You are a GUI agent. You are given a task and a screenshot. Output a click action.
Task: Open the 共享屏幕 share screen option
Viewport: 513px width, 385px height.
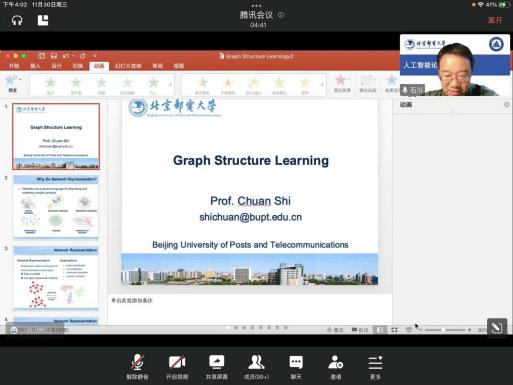coord(217,367)
